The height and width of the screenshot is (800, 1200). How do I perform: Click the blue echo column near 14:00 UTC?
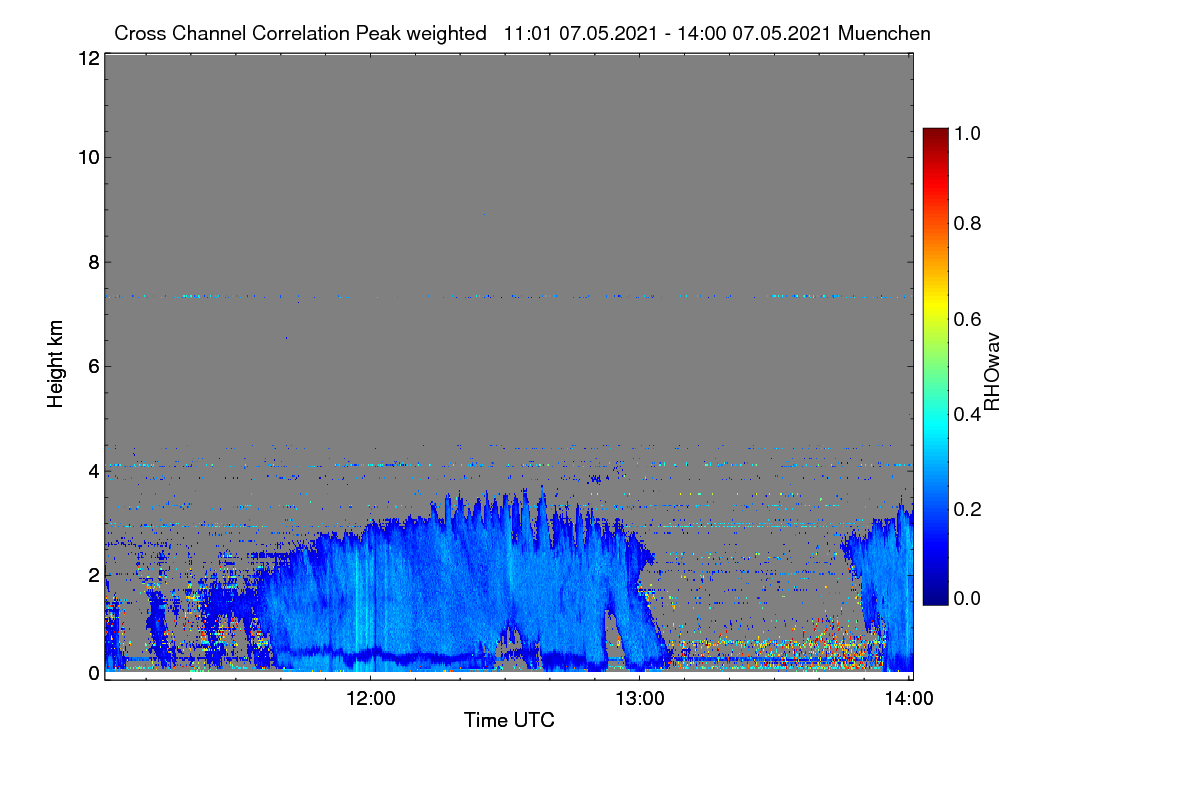tap(890, 590)
